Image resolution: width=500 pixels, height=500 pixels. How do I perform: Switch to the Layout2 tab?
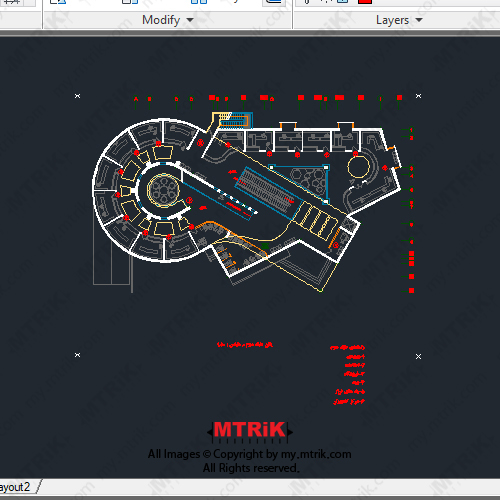15,487
